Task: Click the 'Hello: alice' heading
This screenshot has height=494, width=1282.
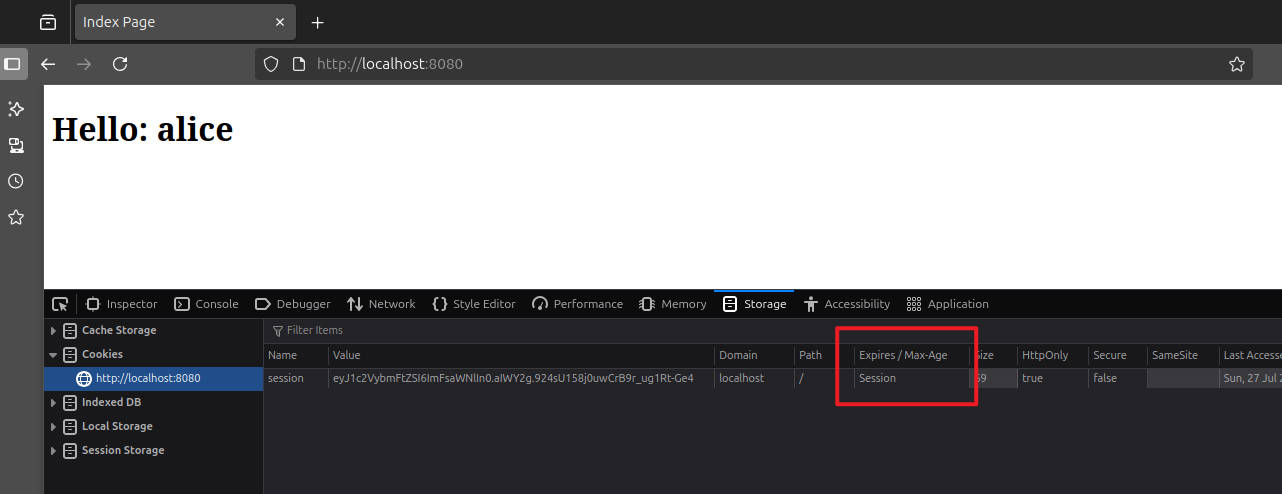Action: [x=142, y=129]
